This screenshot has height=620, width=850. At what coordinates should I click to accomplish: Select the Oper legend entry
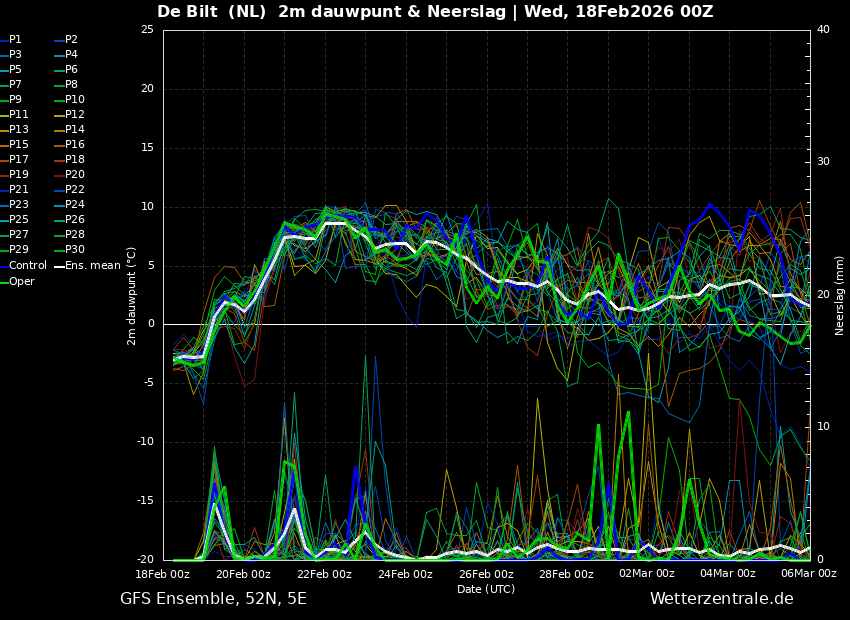pos(22,281)
